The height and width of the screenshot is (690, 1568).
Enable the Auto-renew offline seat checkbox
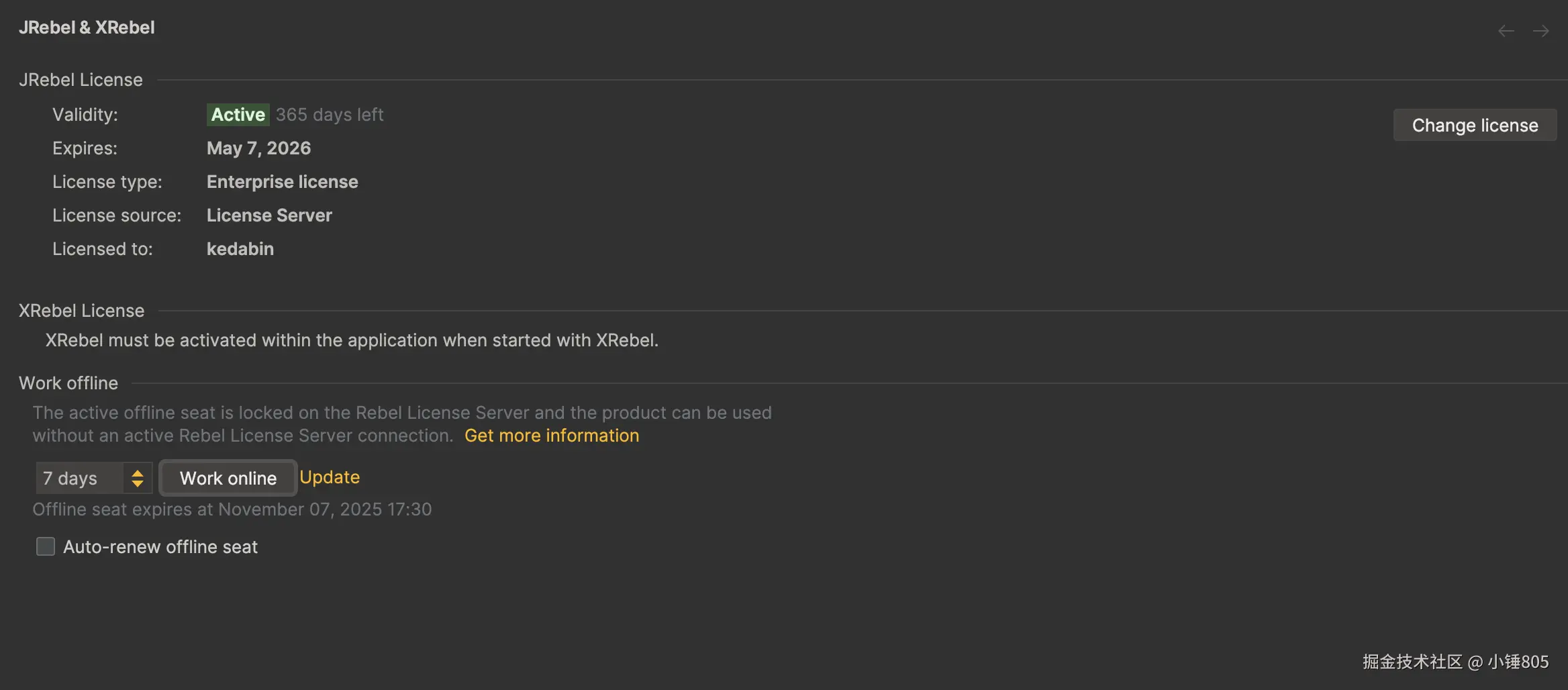[46, 546]
